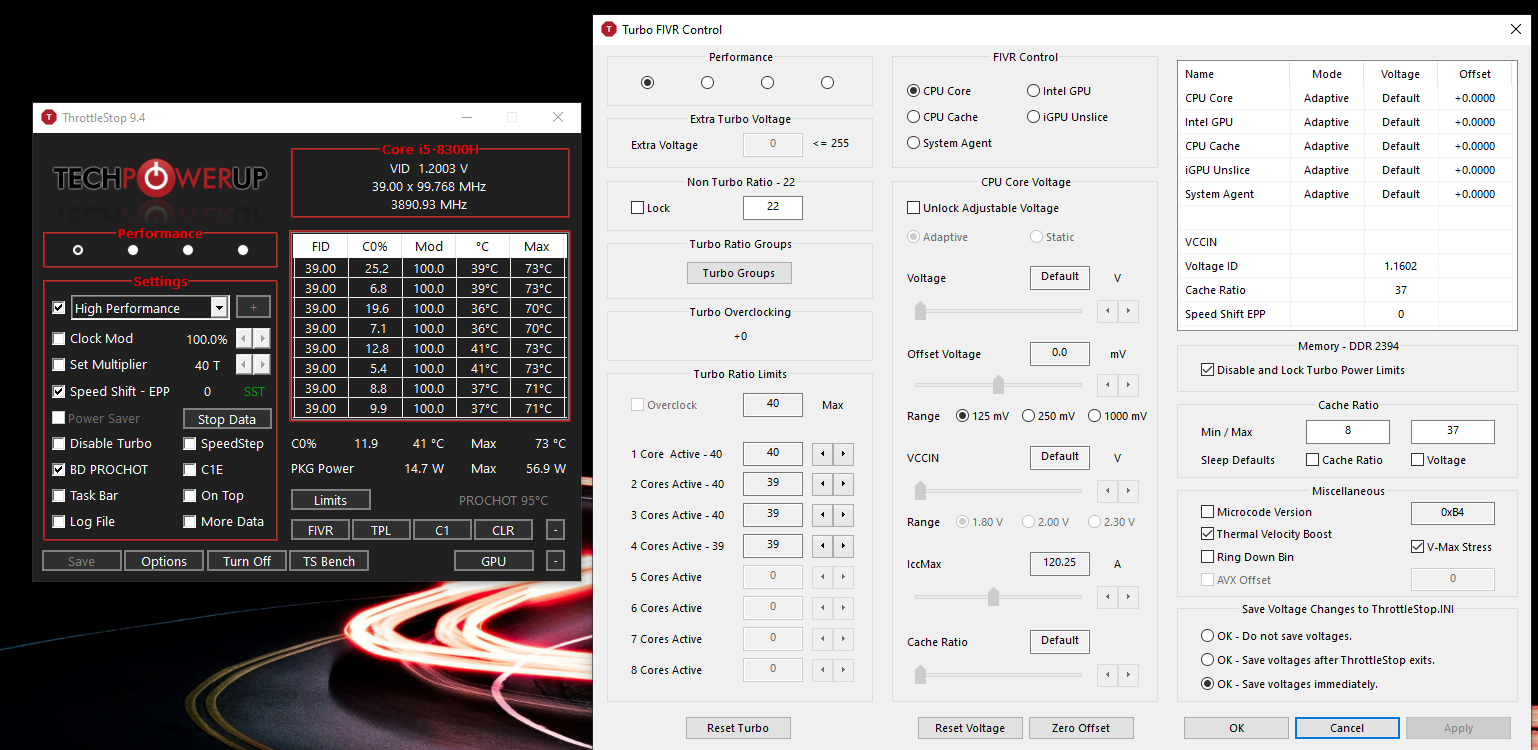Click the Offset Voltage slider handle
The image size is (1538, 750).
[x=998, y=385]
